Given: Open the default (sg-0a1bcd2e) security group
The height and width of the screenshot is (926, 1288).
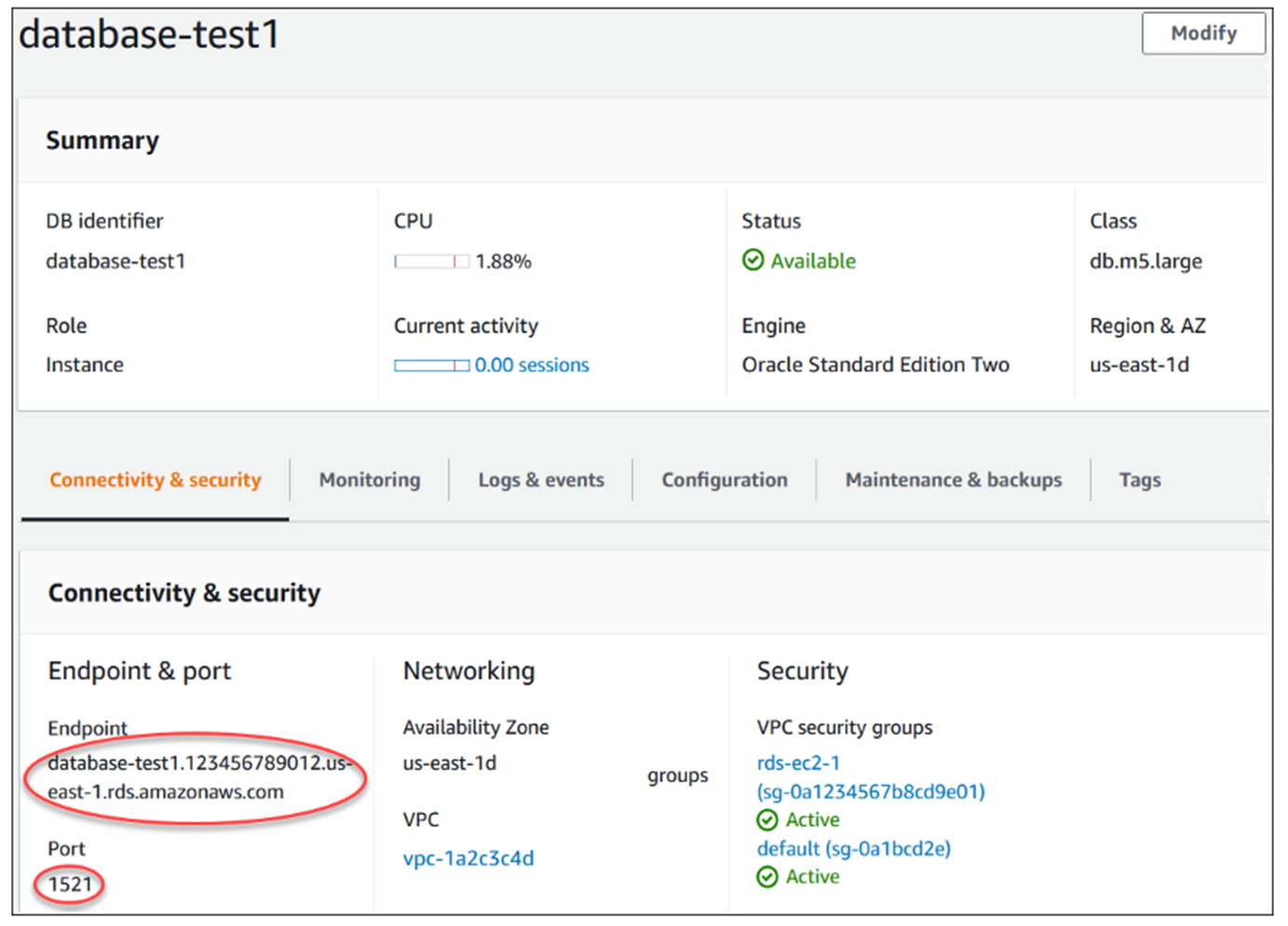Looking at the screenshot, I should (x=853, y=849).
